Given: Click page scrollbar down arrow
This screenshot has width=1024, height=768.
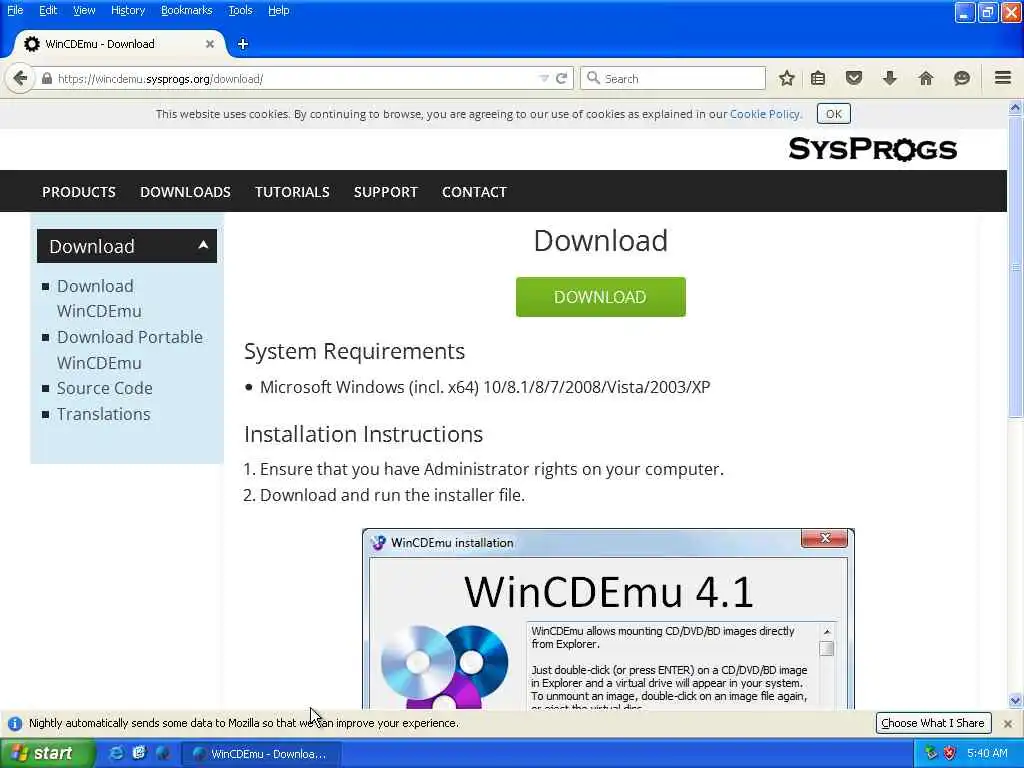Looking at the screenshot, I should coord(1015,701).
